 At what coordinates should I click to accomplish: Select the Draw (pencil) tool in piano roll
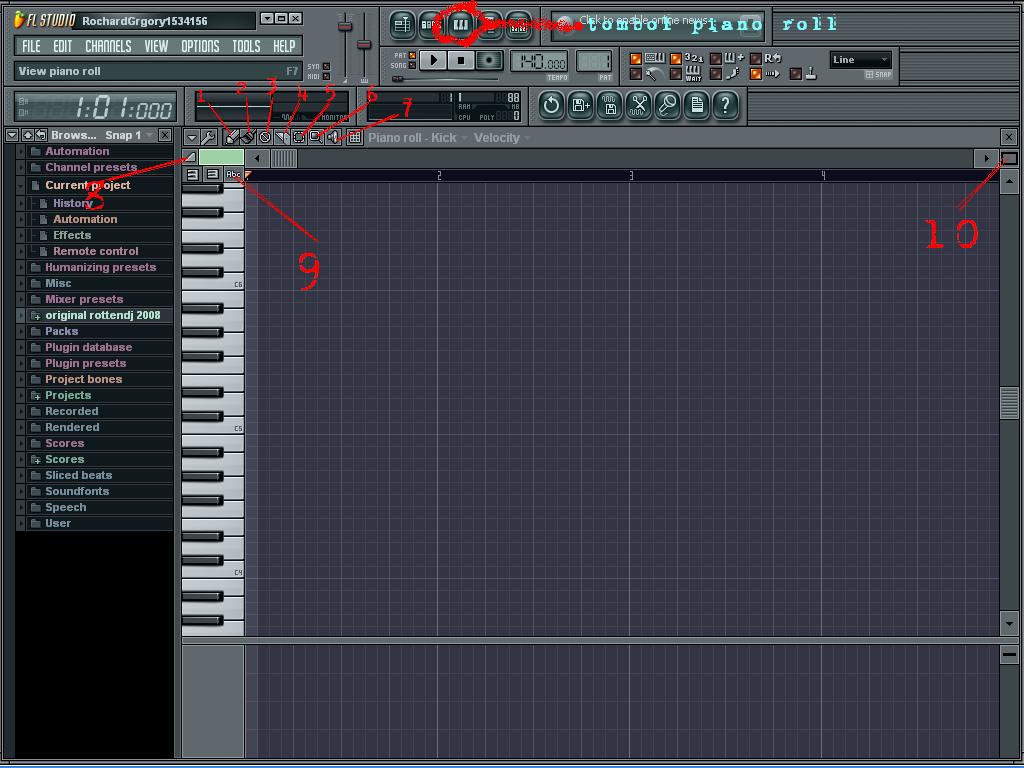click(232, 137)
